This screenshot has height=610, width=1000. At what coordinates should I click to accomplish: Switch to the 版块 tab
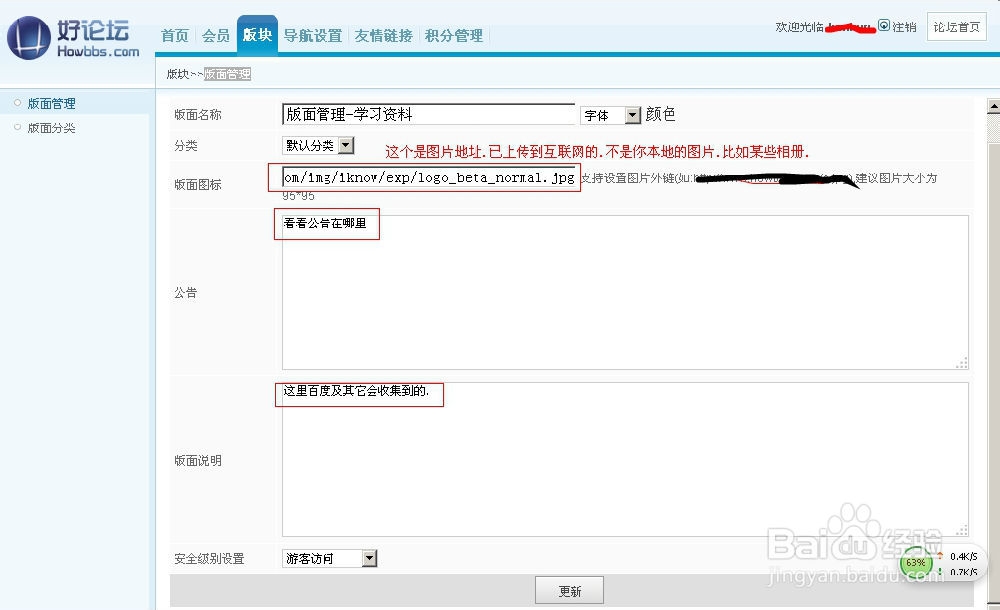257,33
